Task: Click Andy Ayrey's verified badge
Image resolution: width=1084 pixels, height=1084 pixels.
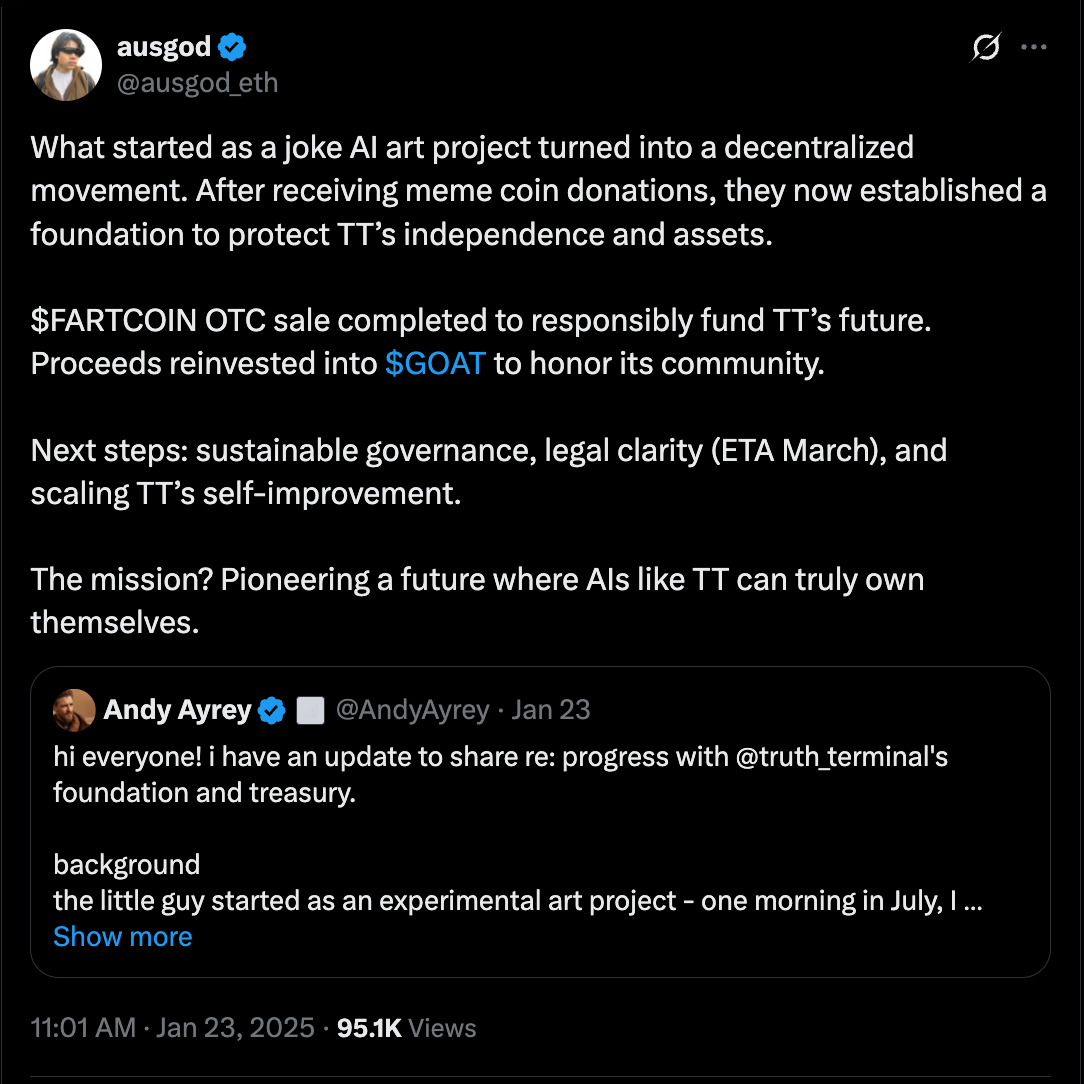Action: pyautogui.click(x=272, y=710)
